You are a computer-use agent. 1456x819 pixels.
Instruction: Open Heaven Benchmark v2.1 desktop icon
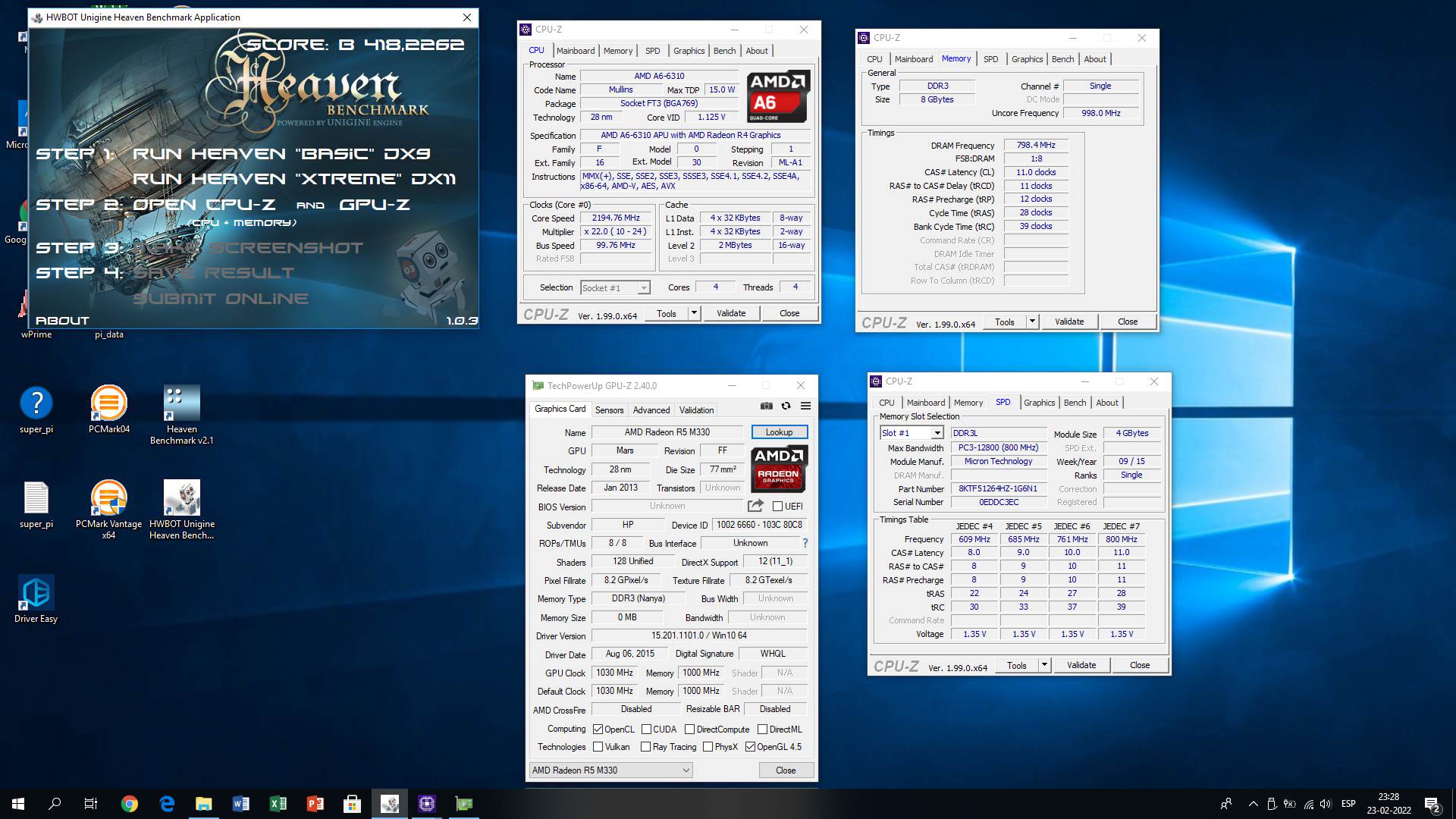182,415
